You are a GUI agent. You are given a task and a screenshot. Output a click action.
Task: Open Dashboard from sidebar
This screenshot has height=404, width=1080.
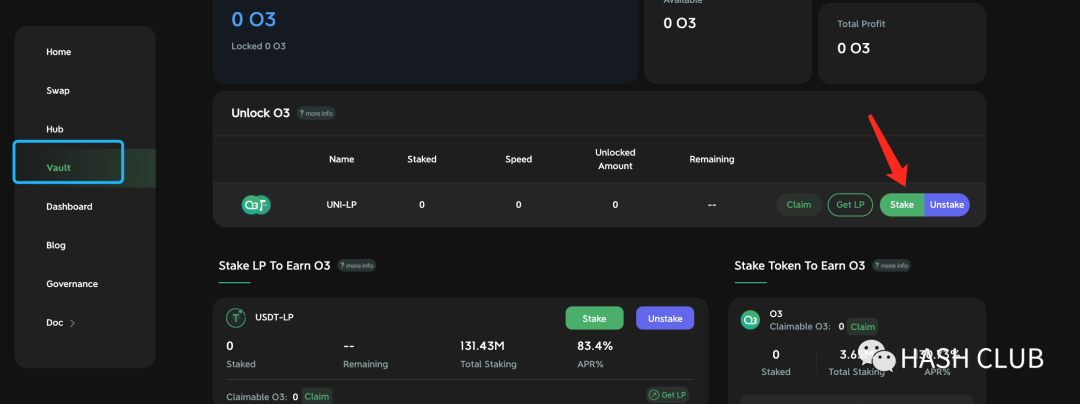coord(69,206)
